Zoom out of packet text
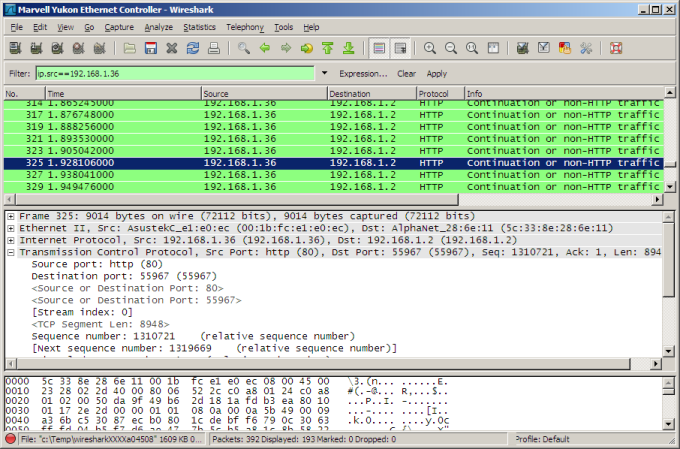The height and width of the screenshot is (449, 680). (451, 48)
